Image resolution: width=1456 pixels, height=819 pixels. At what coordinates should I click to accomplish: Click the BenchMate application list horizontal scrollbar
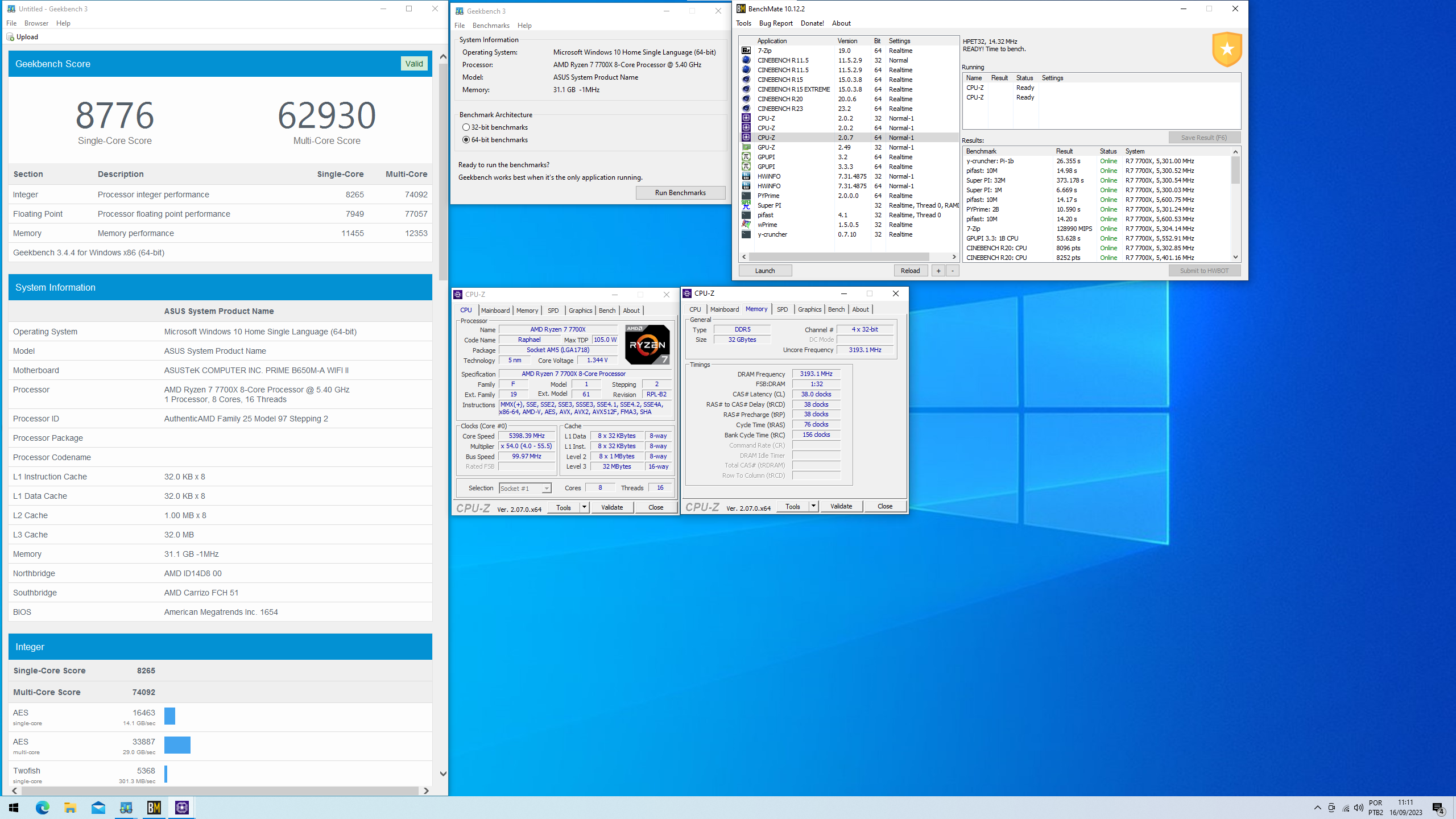pos(839,257)
